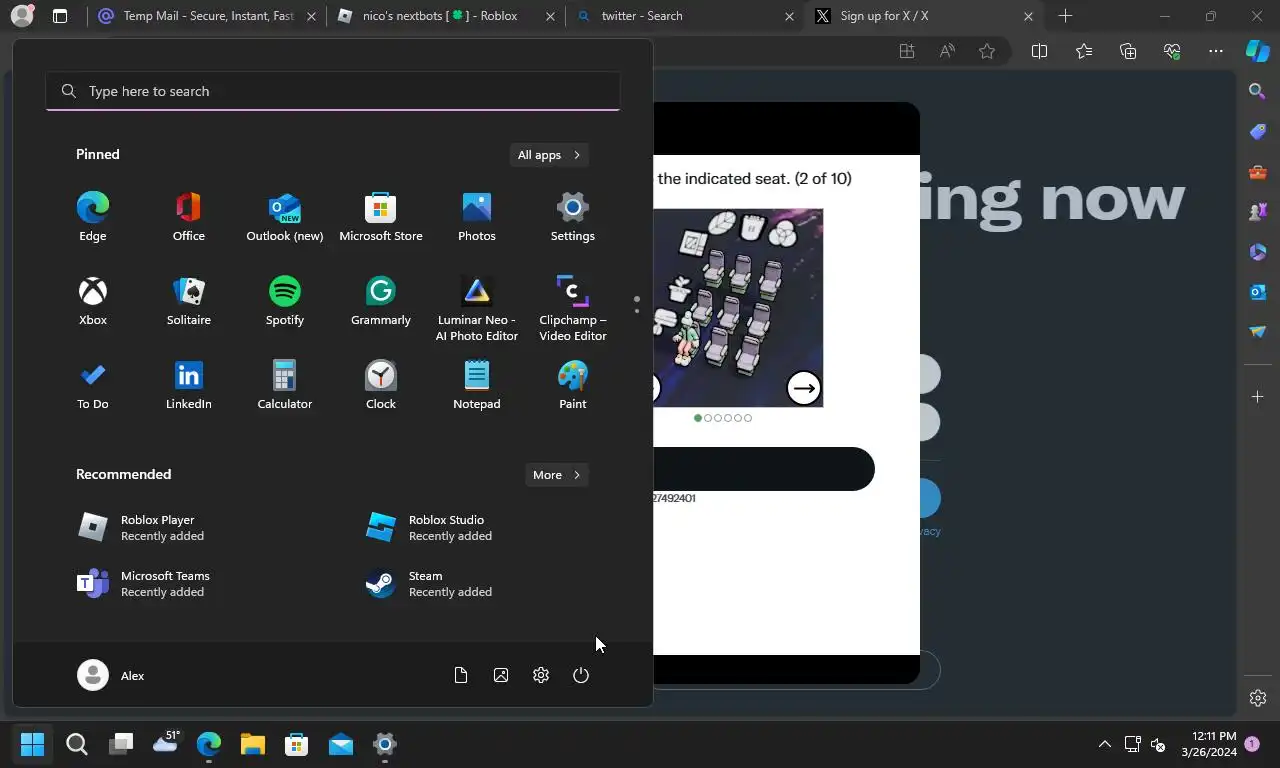Viewport: 1280px width, 768px height.
Task: Click next arrow in captcha image
Action: (804, 388)
